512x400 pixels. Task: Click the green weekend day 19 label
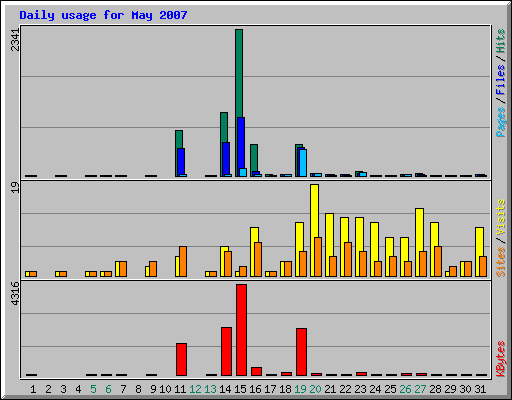(x=300, y=389)
